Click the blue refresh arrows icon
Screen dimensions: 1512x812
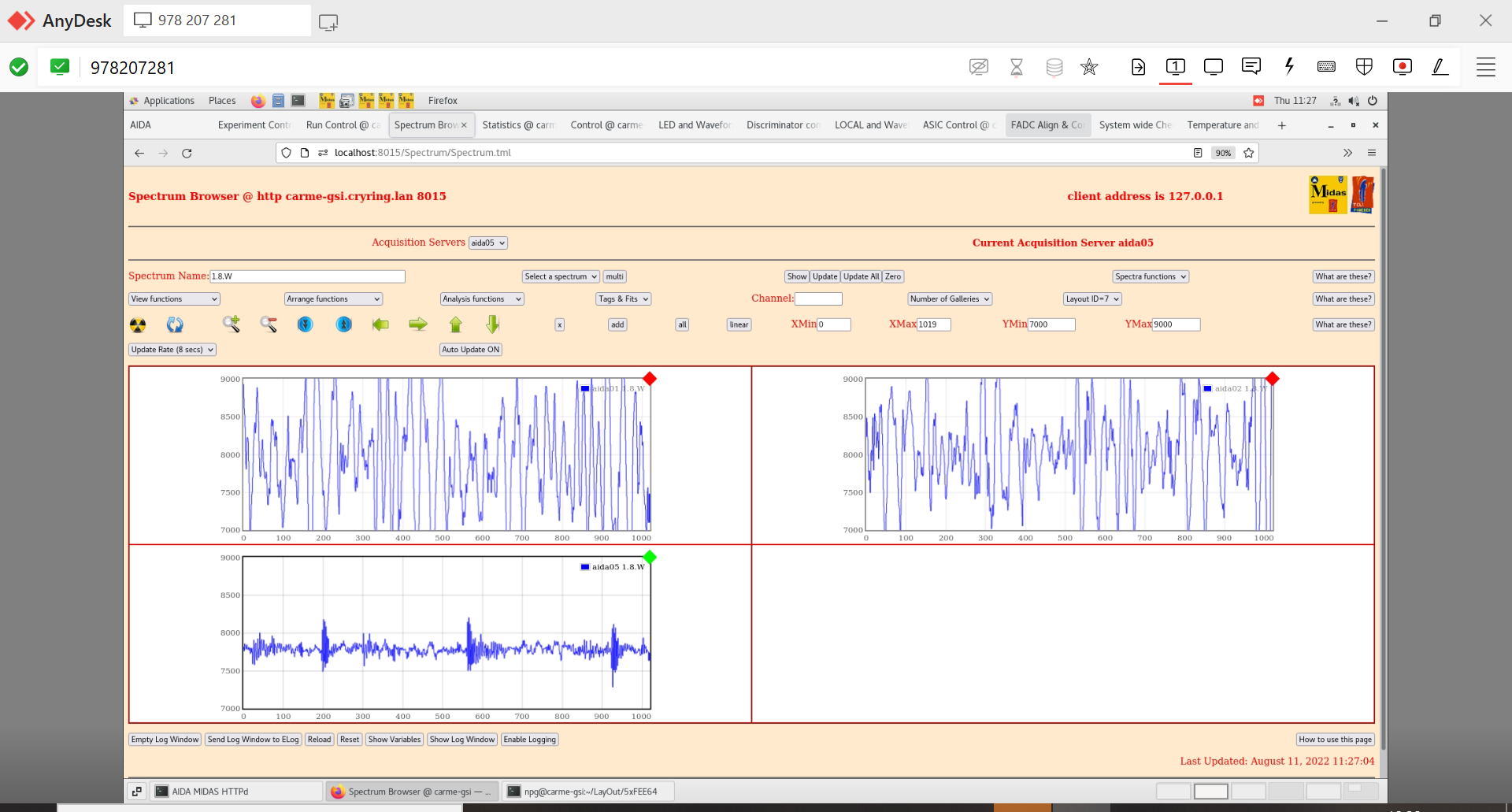(x=175, y=324)
